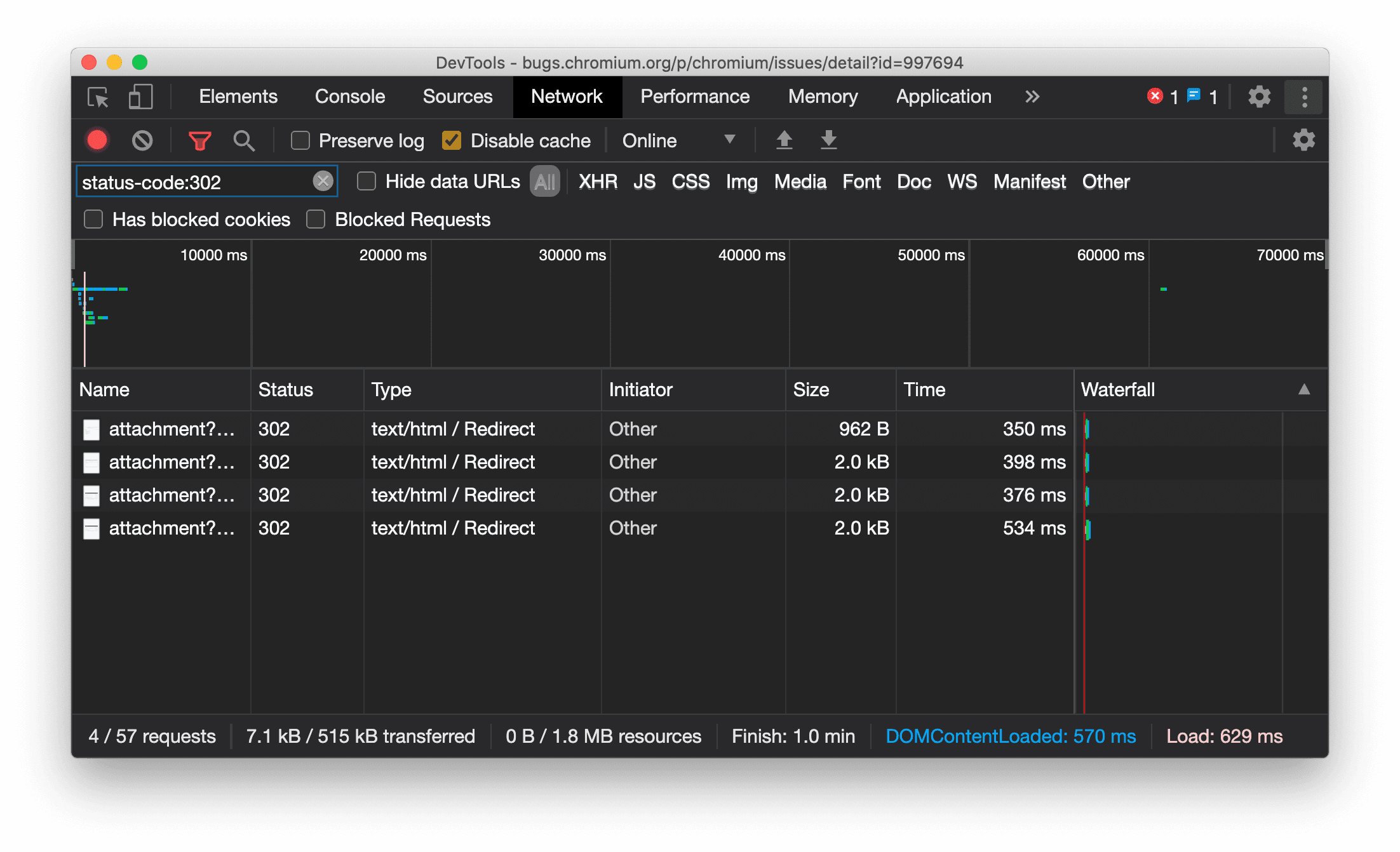The image size is (1400, 852).
Task: Select the Performance tab
Action: click(694, 97)
